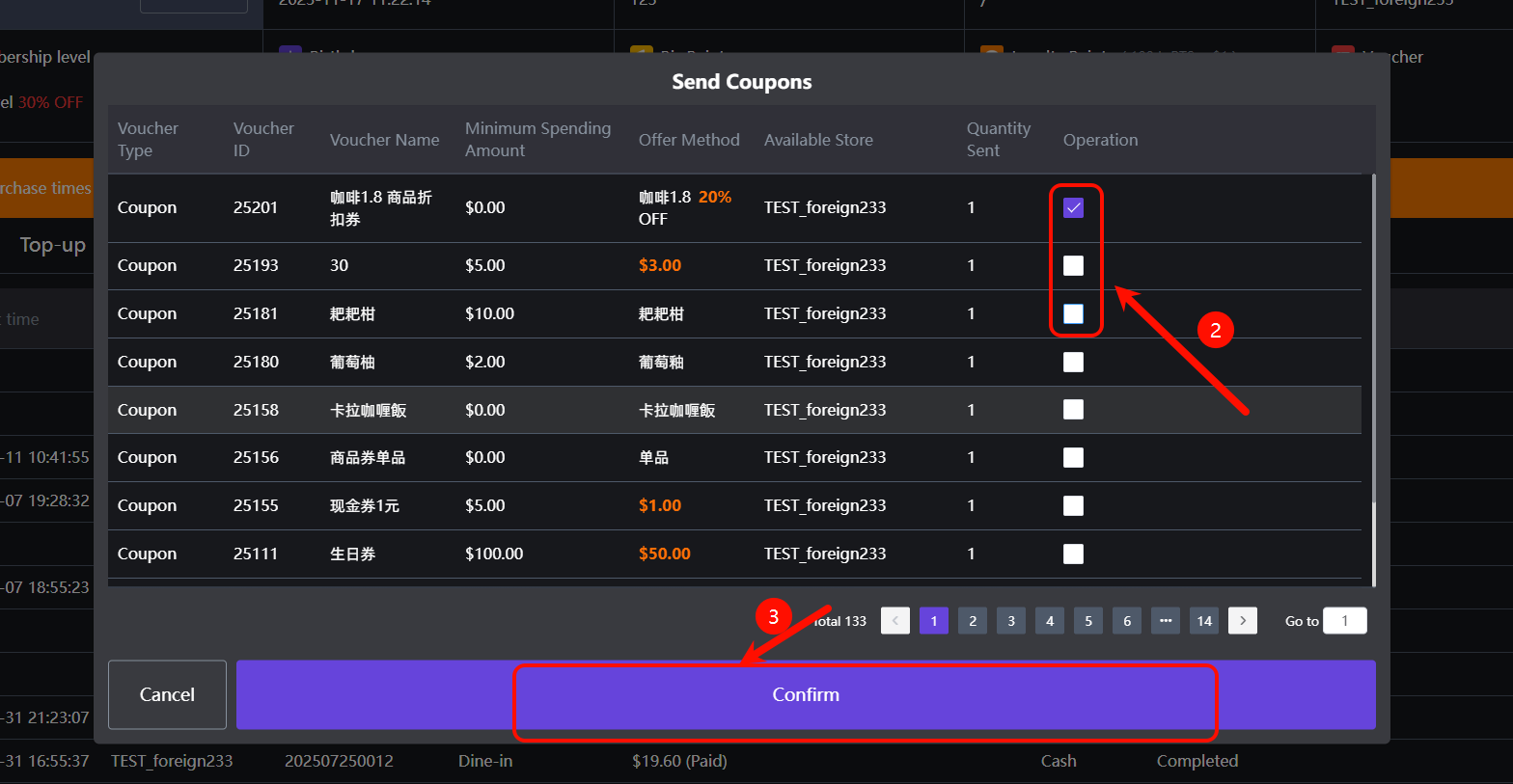The width and height of the screenshot is (1513, 784).
Task: Select coupon 25156 checkbox
Action: click(x=1073, y=458)
